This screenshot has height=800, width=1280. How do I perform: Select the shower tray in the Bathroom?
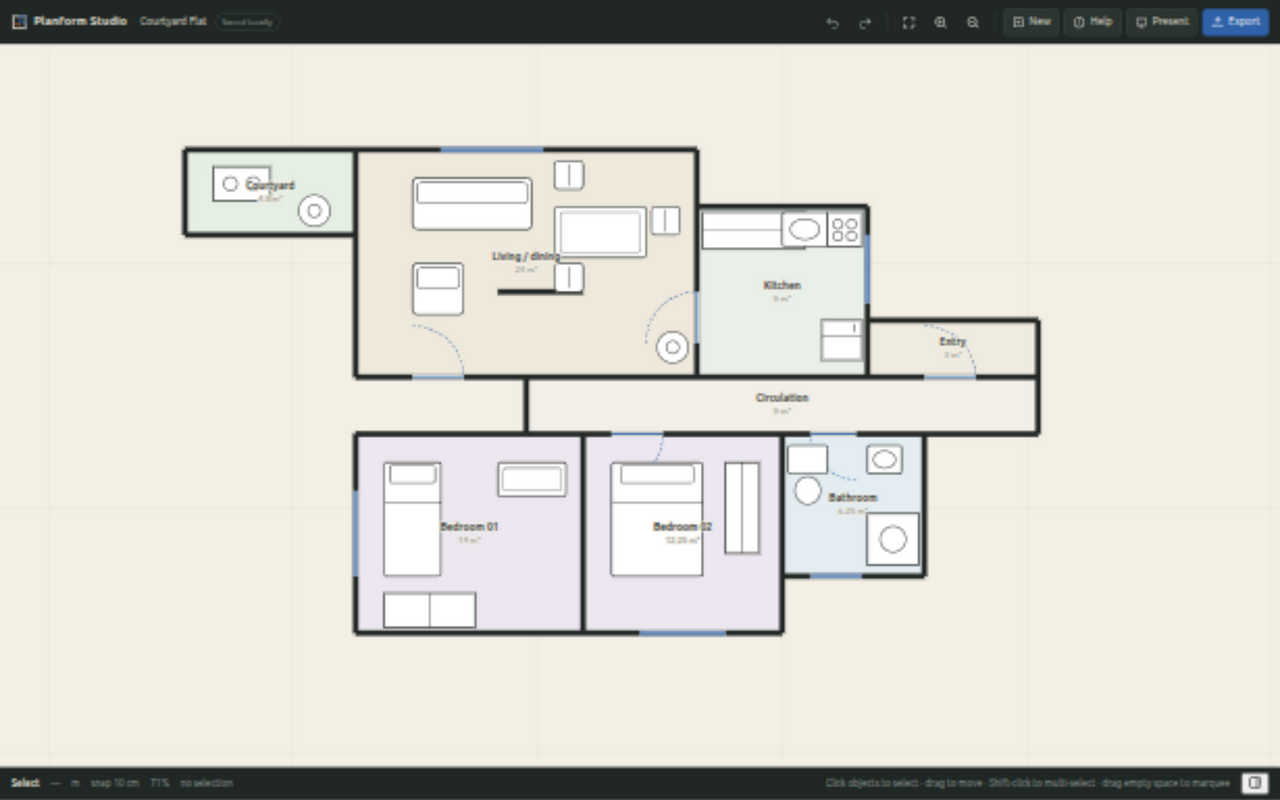pyautogui.click(x=893, y=539)
